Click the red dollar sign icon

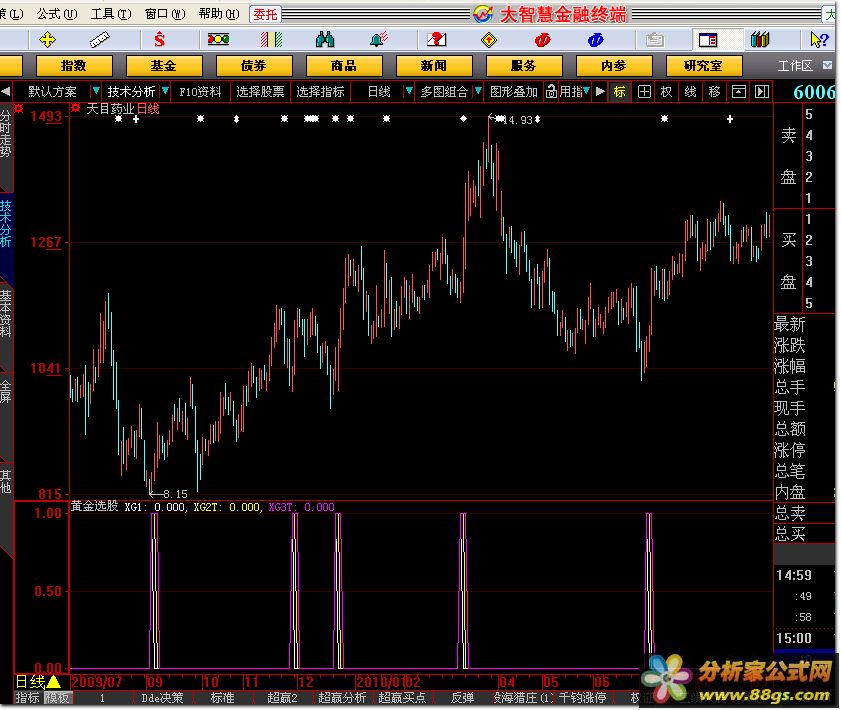point(159,40)
